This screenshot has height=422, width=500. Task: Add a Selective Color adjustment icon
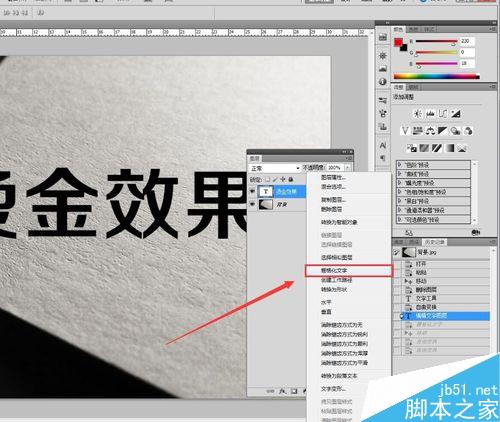point(462,148)
